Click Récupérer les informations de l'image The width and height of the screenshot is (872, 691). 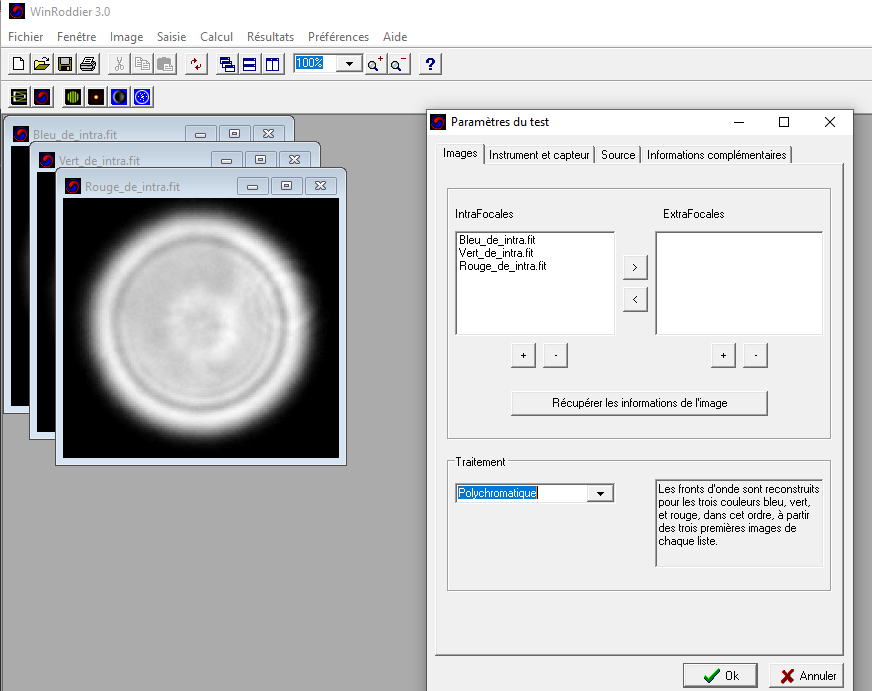pos(640,403)
